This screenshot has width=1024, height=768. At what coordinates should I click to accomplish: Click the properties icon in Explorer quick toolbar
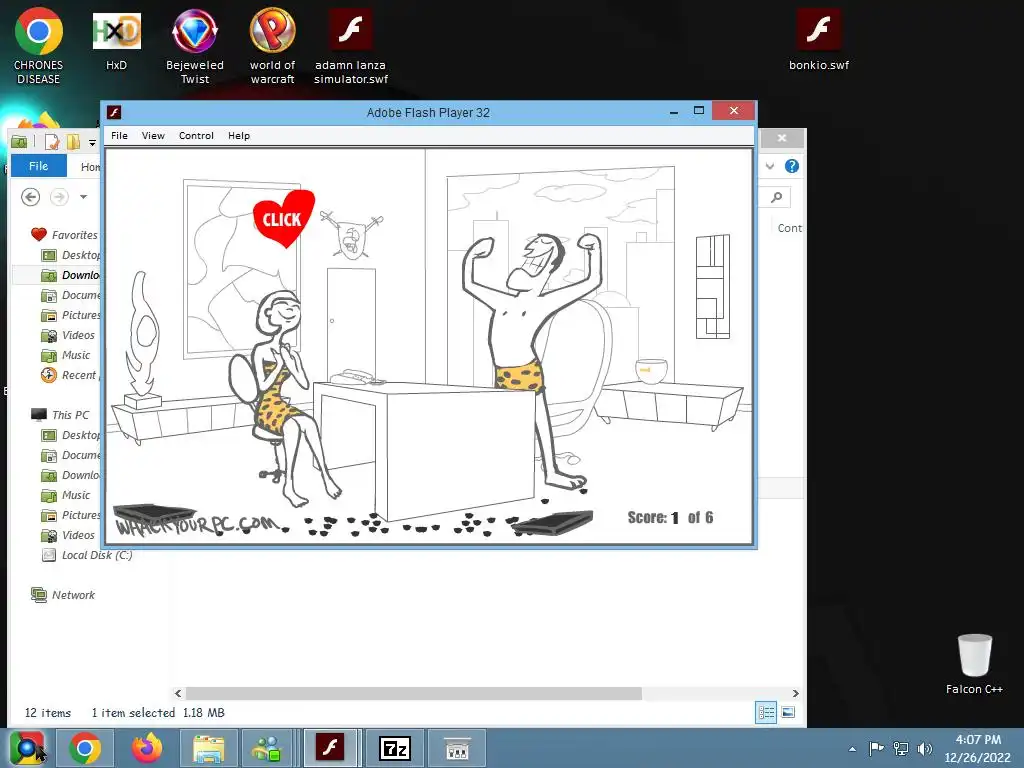click(x=52, y=142)
